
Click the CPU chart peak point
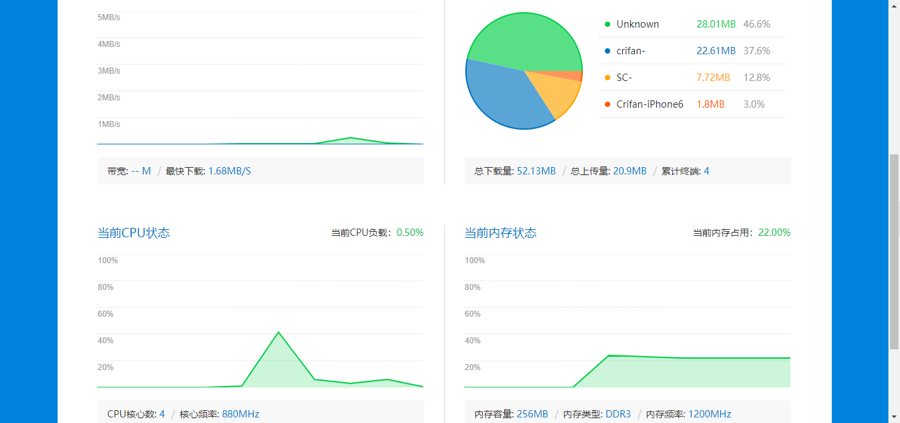278,332
